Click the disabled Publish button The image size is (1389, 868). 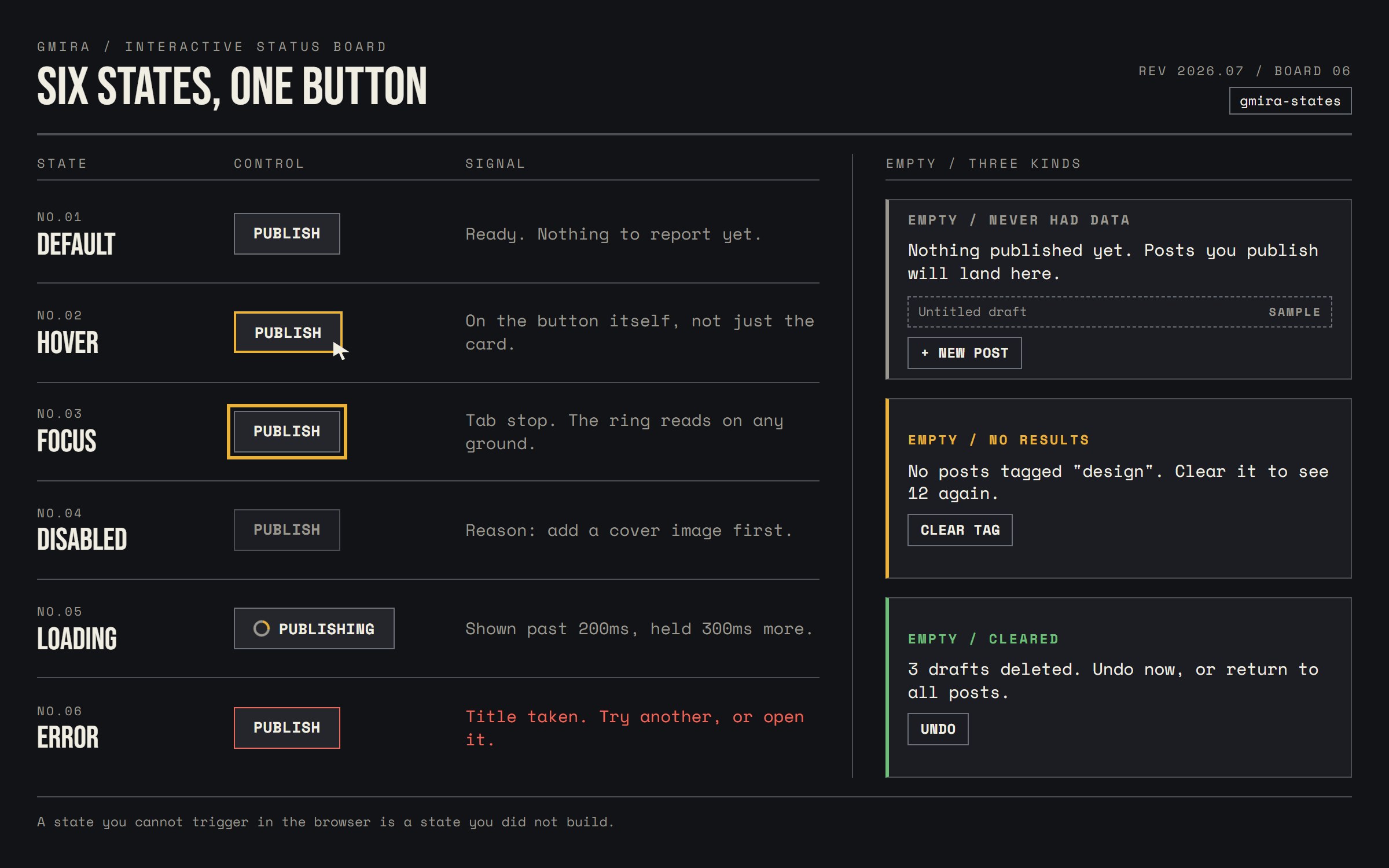286,530
